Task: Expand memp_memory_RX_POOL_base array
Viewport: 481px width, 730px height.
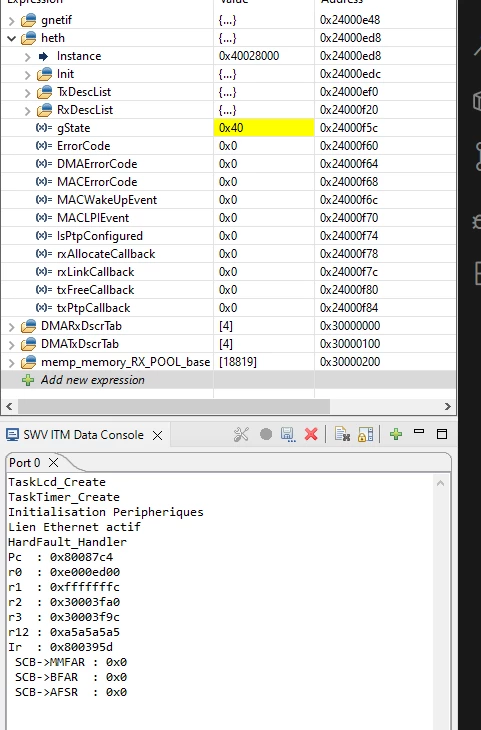Action: pos(12,363)
